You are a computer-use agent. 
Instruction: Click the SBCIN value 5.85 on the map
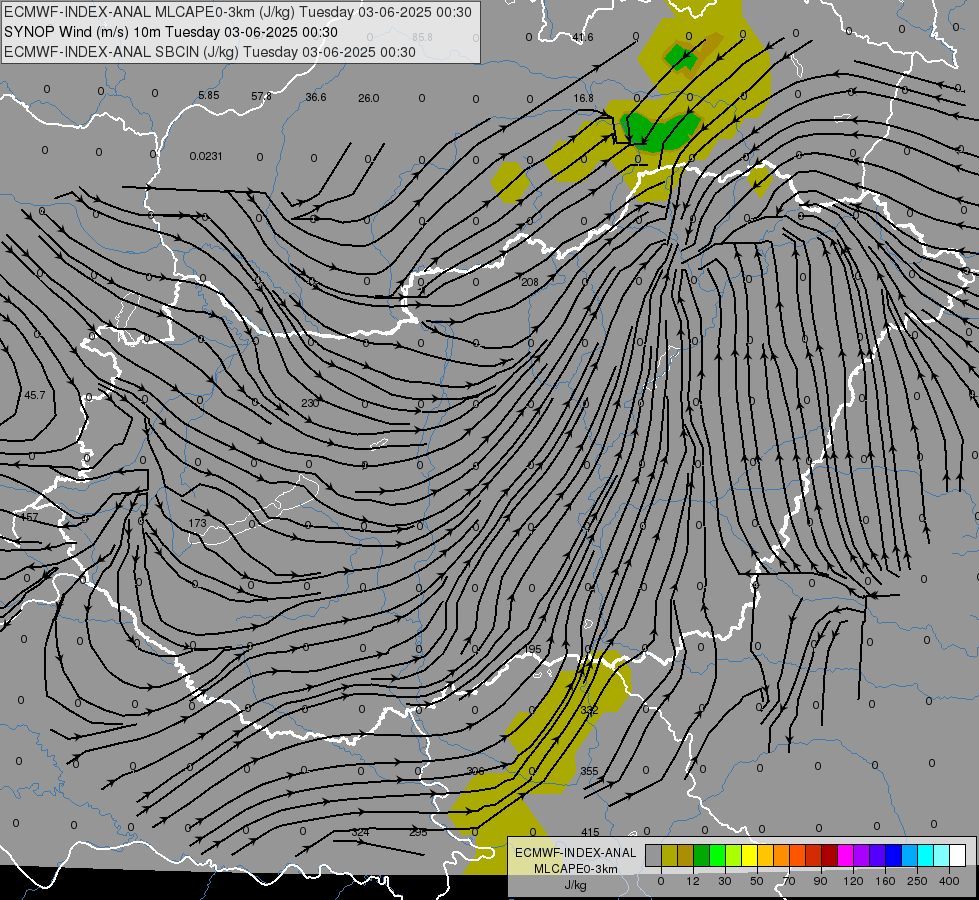[209, 96]
